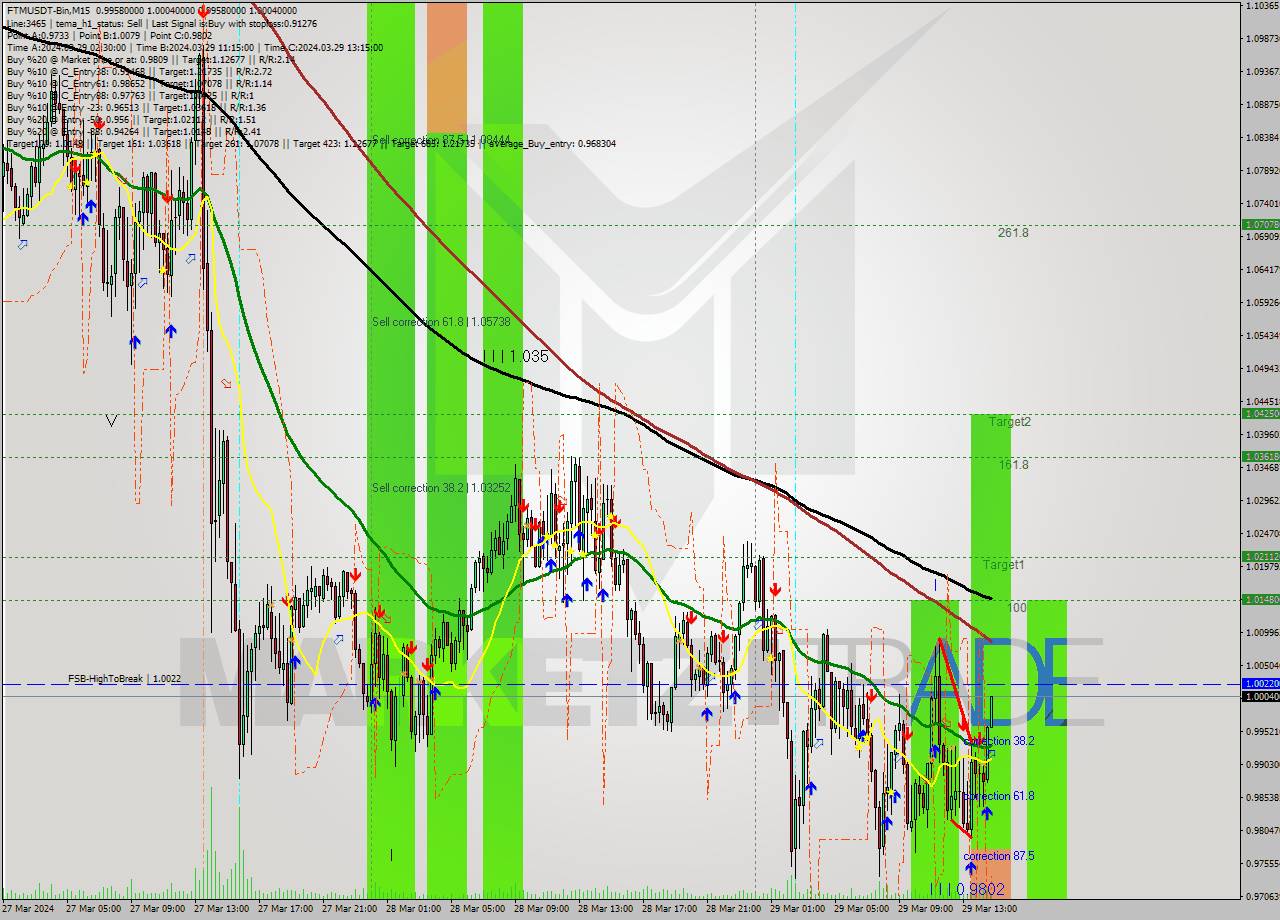Click the 'FSB-HighToBreak | 1.0022' label

tap(125, 679)
